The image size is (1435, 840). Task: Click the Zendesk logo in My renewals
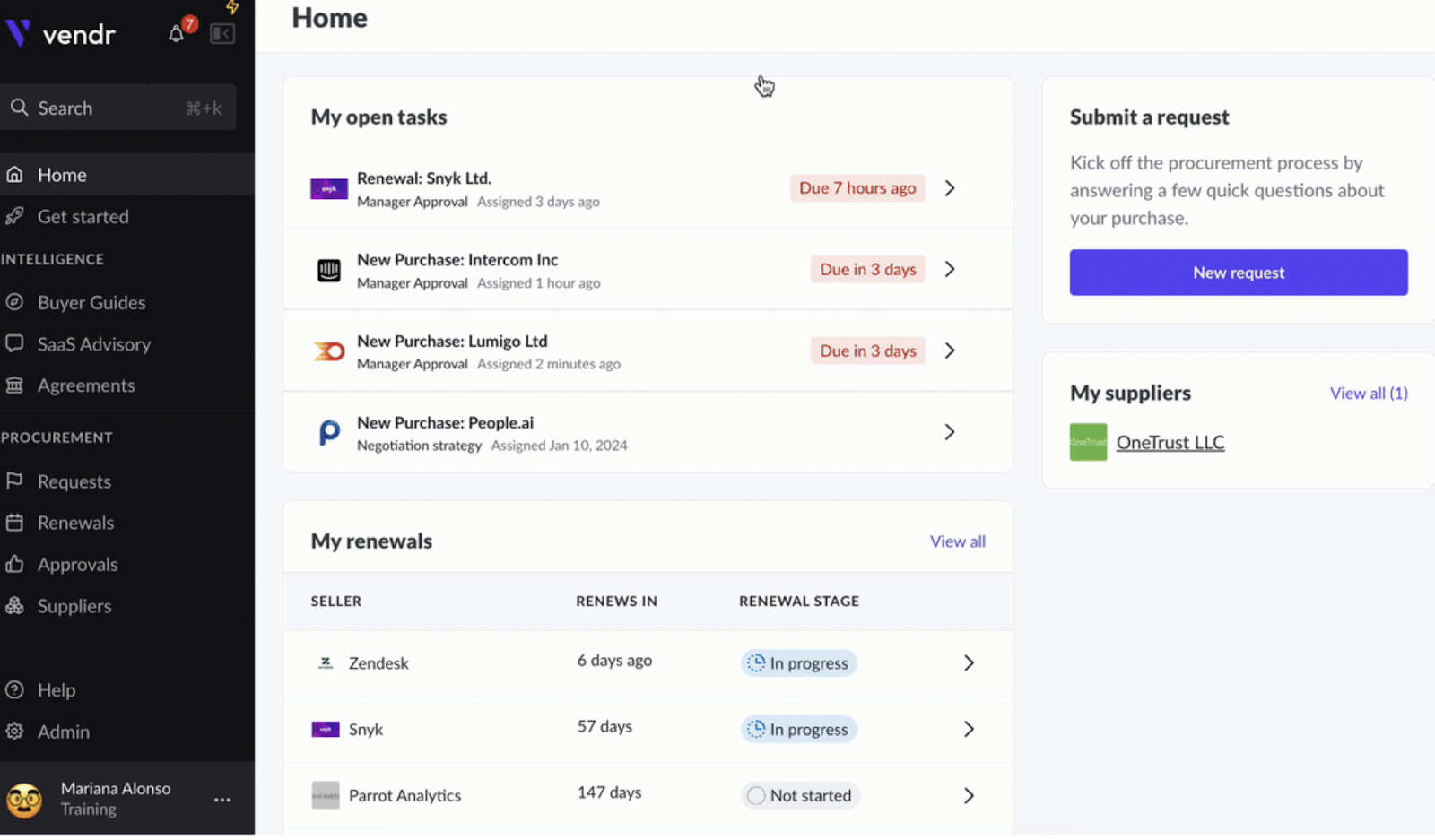coord(326,662)
